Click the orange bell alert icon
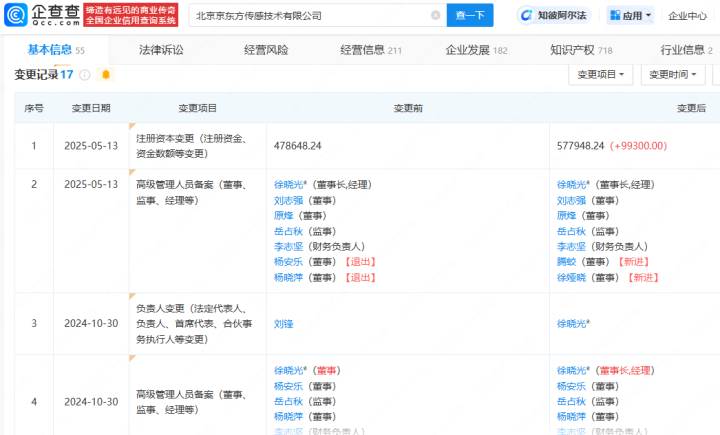 click(106, 74)
